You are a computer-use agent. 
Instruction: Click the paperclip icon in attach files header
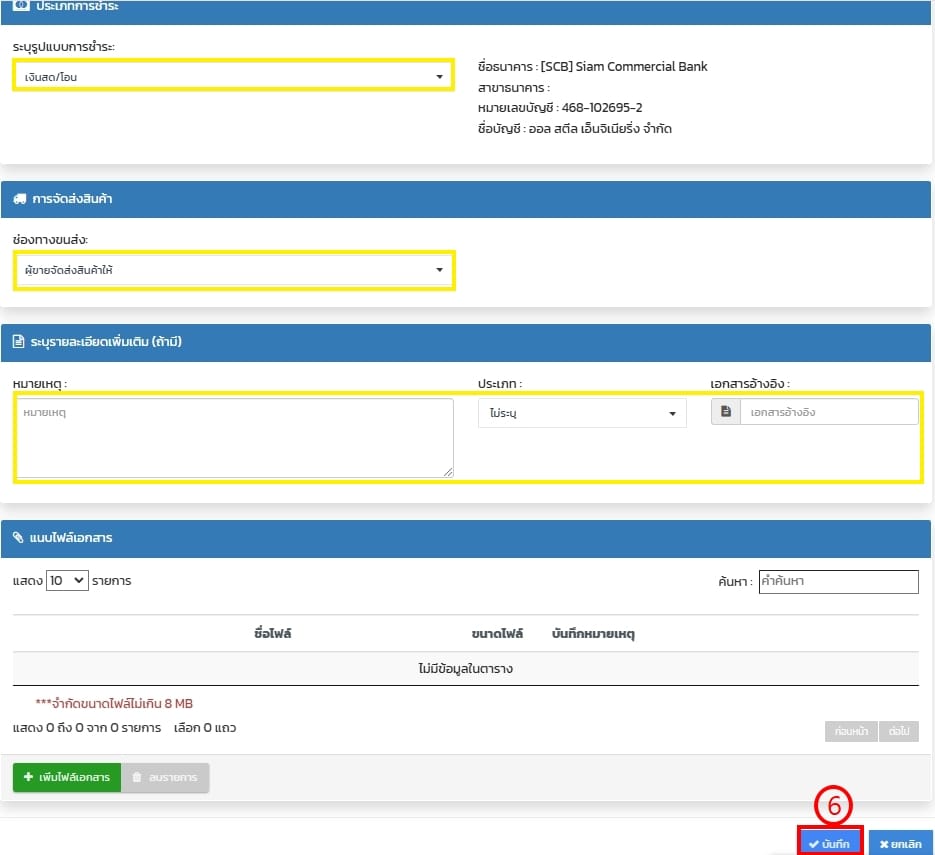20,538
